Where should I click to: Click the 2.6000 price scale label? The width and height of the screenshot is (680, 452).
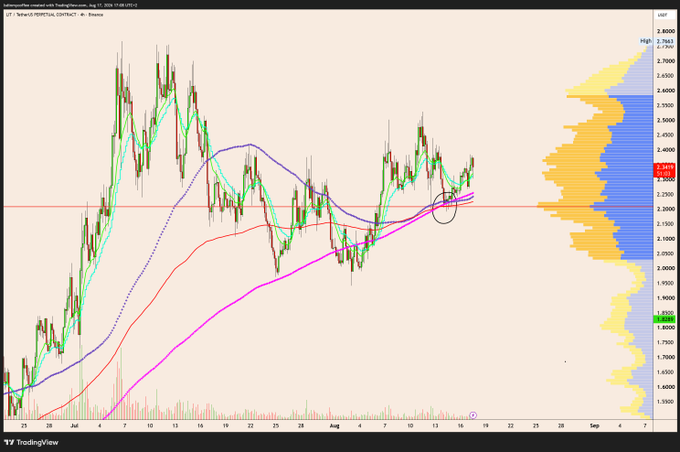pos(665,91)
